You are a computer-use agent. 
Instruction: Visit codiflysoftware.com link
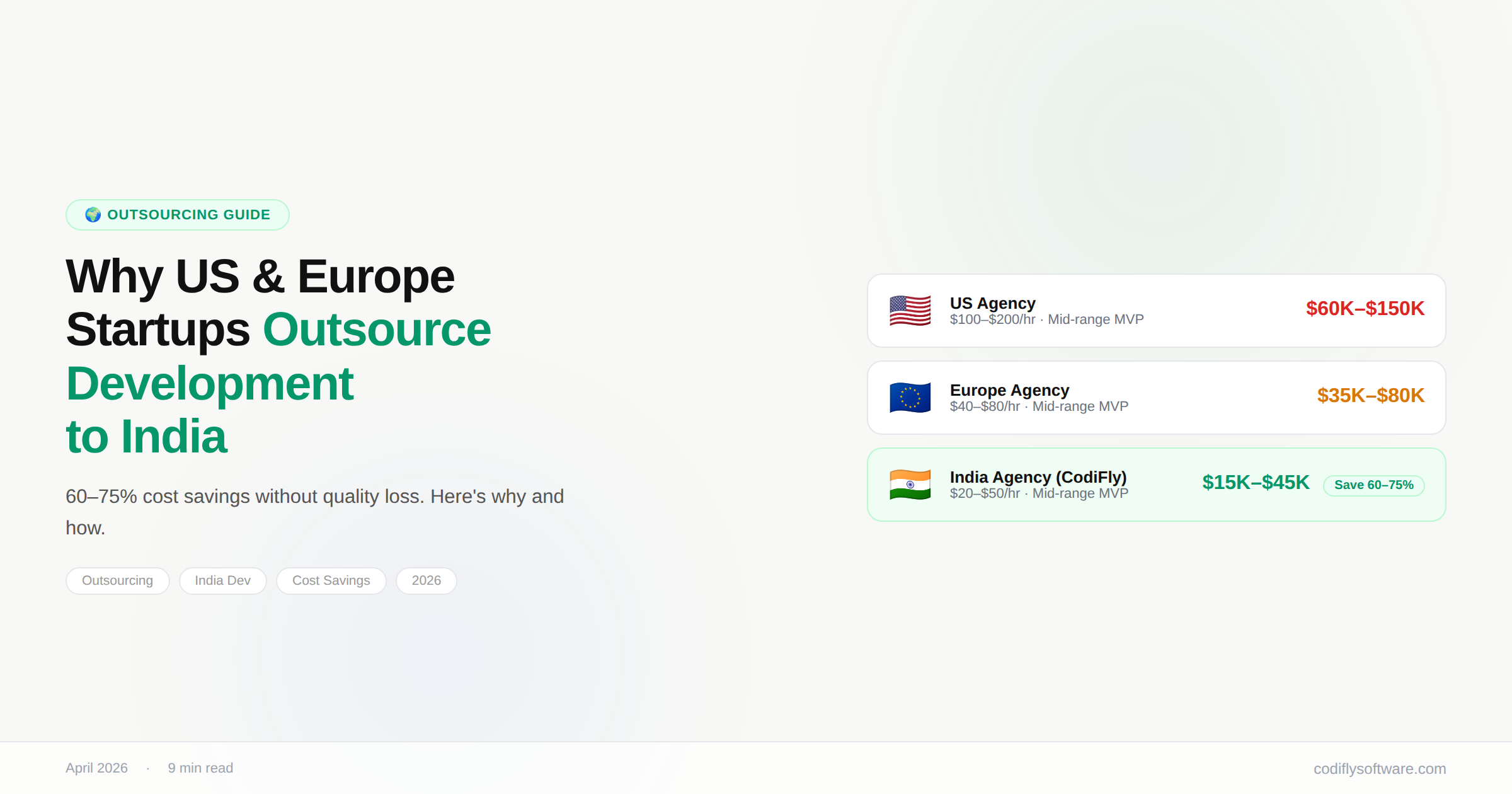pos(1380,769)
